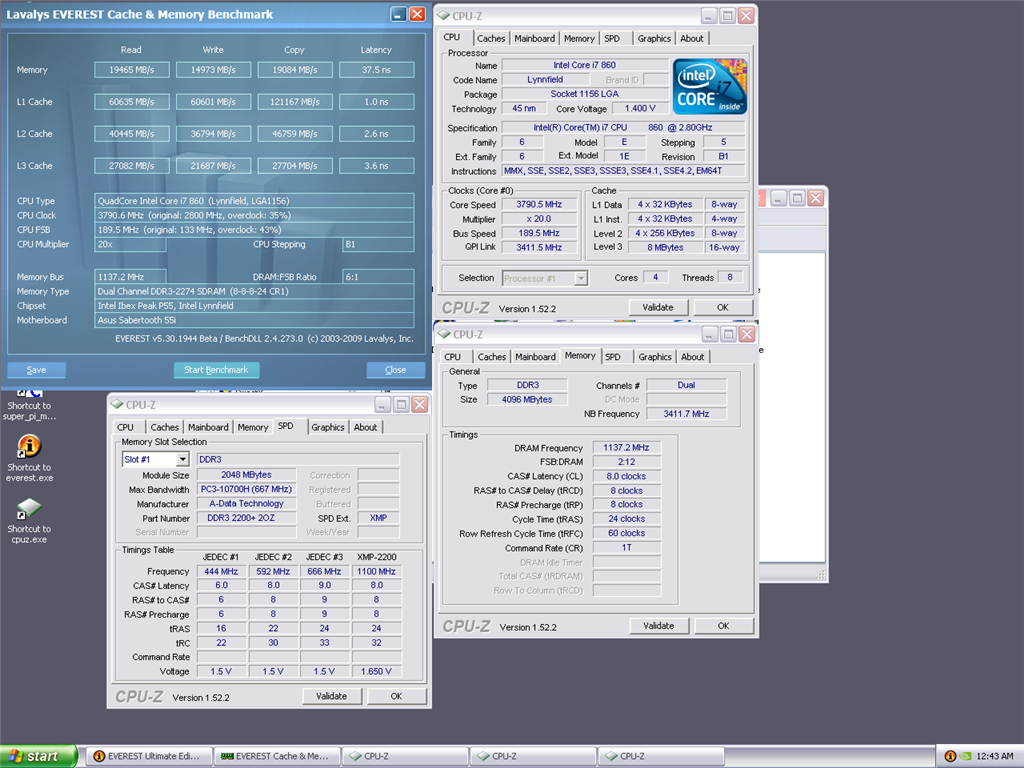Open the Shortcut to cpuz.exe desktop icon

point(29,508)
